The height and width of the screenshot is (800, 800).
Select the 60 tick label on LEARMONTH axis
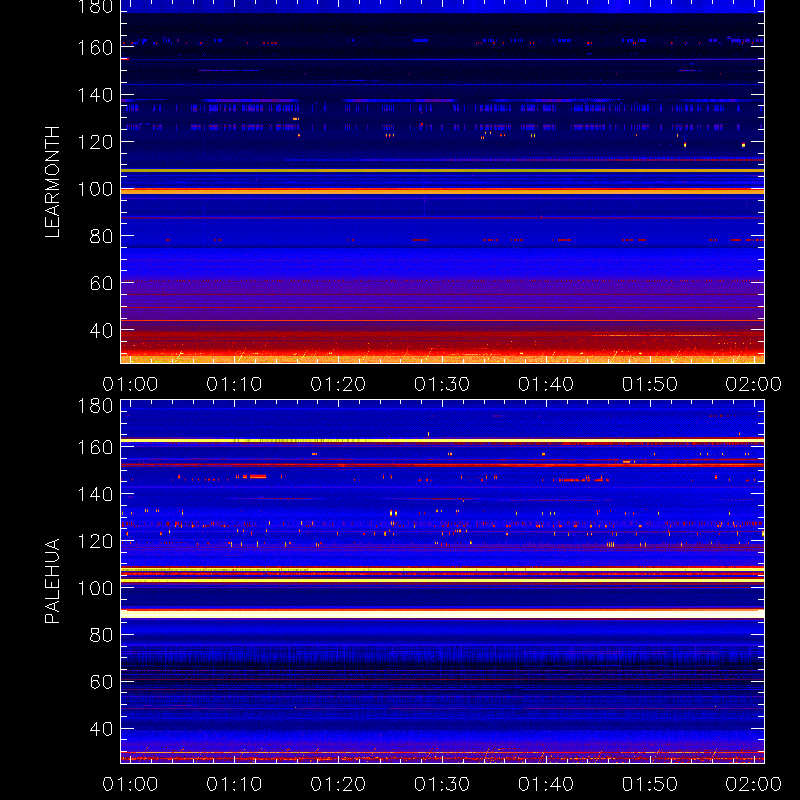tap(102, 283)
